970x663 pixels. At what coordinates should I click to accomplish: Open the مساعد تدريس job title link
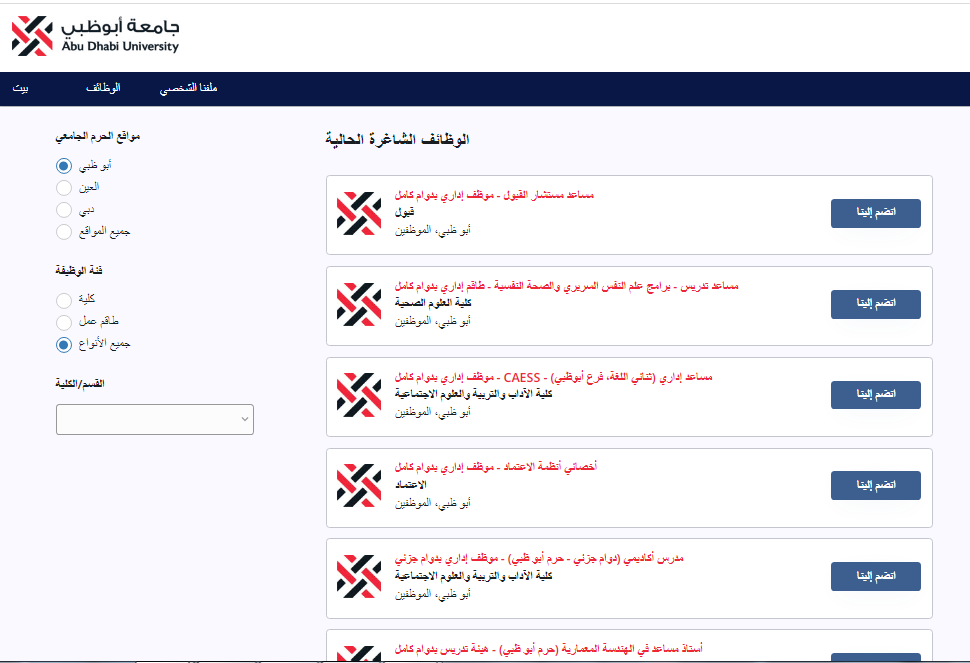tap(566, 286)
